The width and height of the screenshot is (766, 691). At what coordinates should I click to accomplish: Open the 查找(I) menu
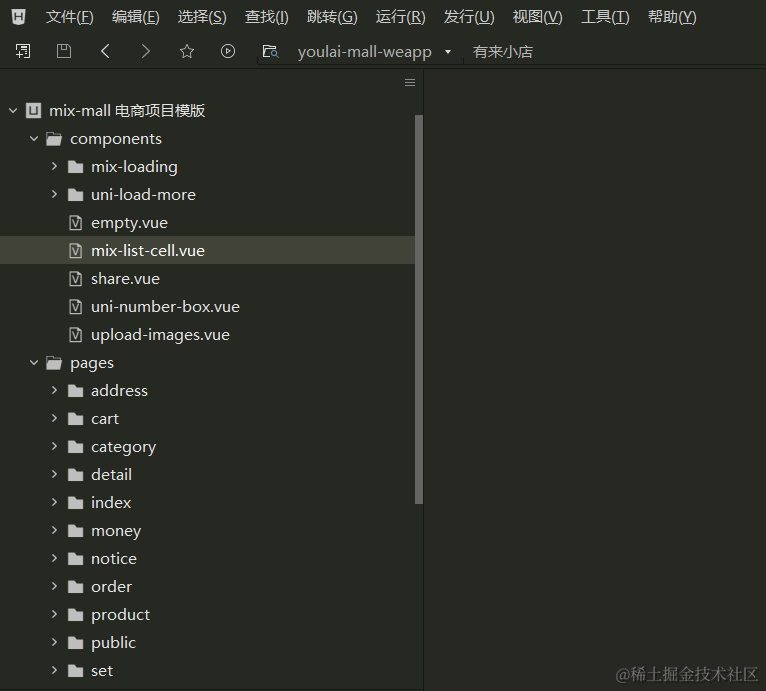267,17
